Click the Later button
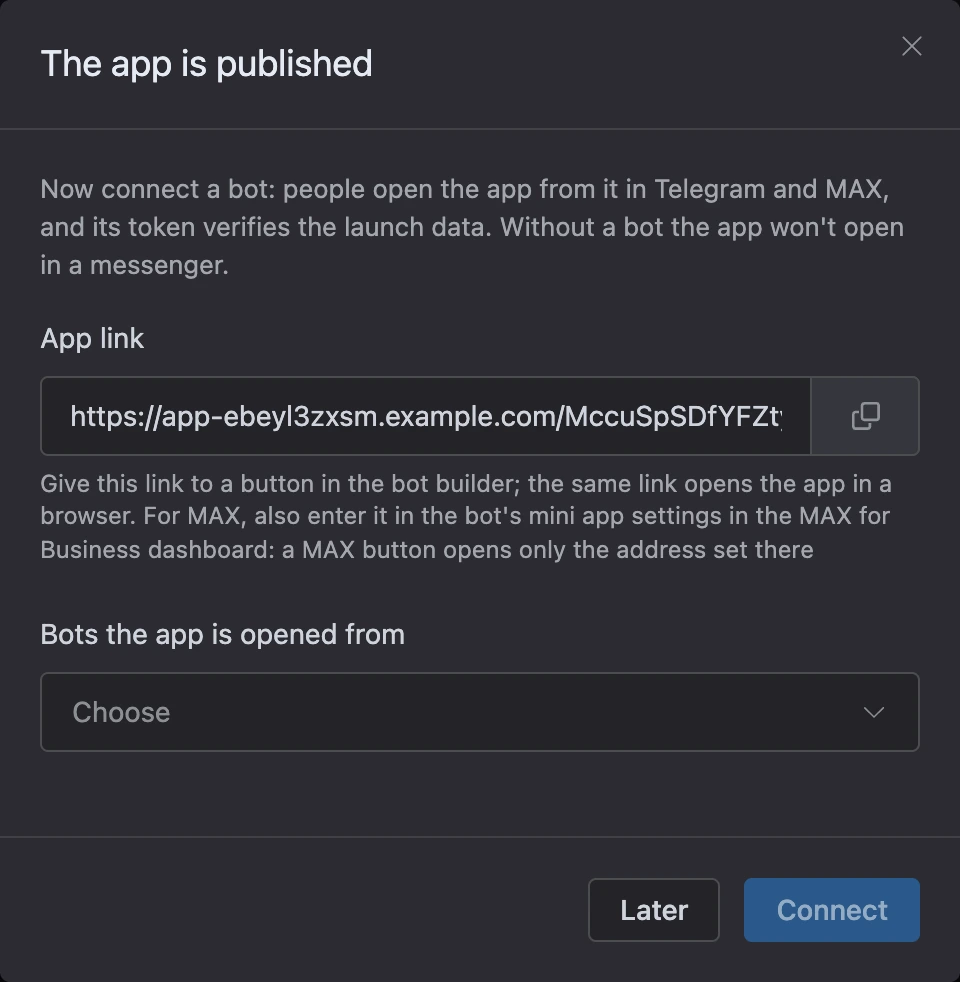The height and width of the screenshot is (982, 960). pyautogui.click(x=654, y=910)
